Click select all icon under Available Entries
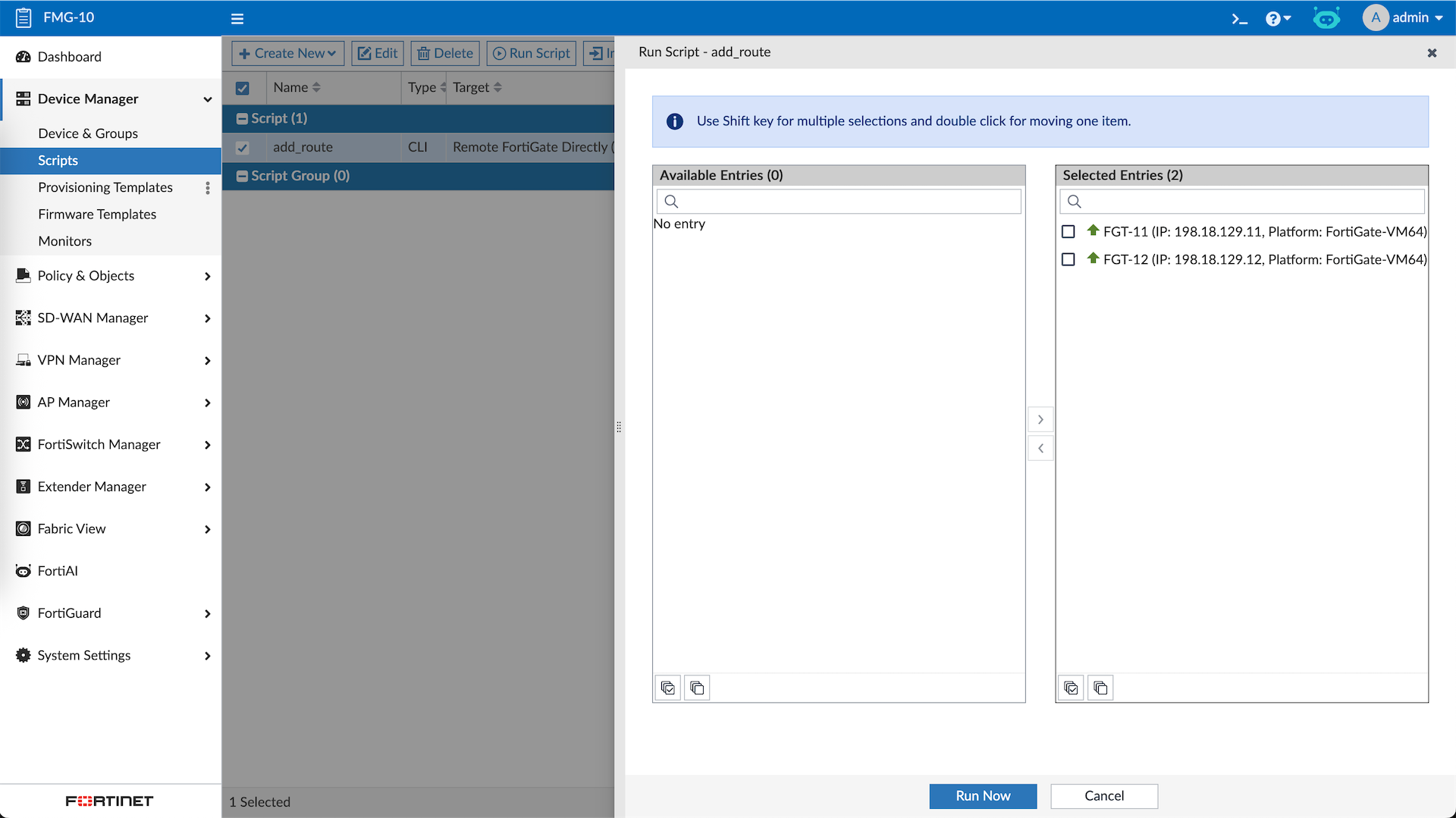The height and width of the screenshot is (818, 1456). [x=667, y=688]
